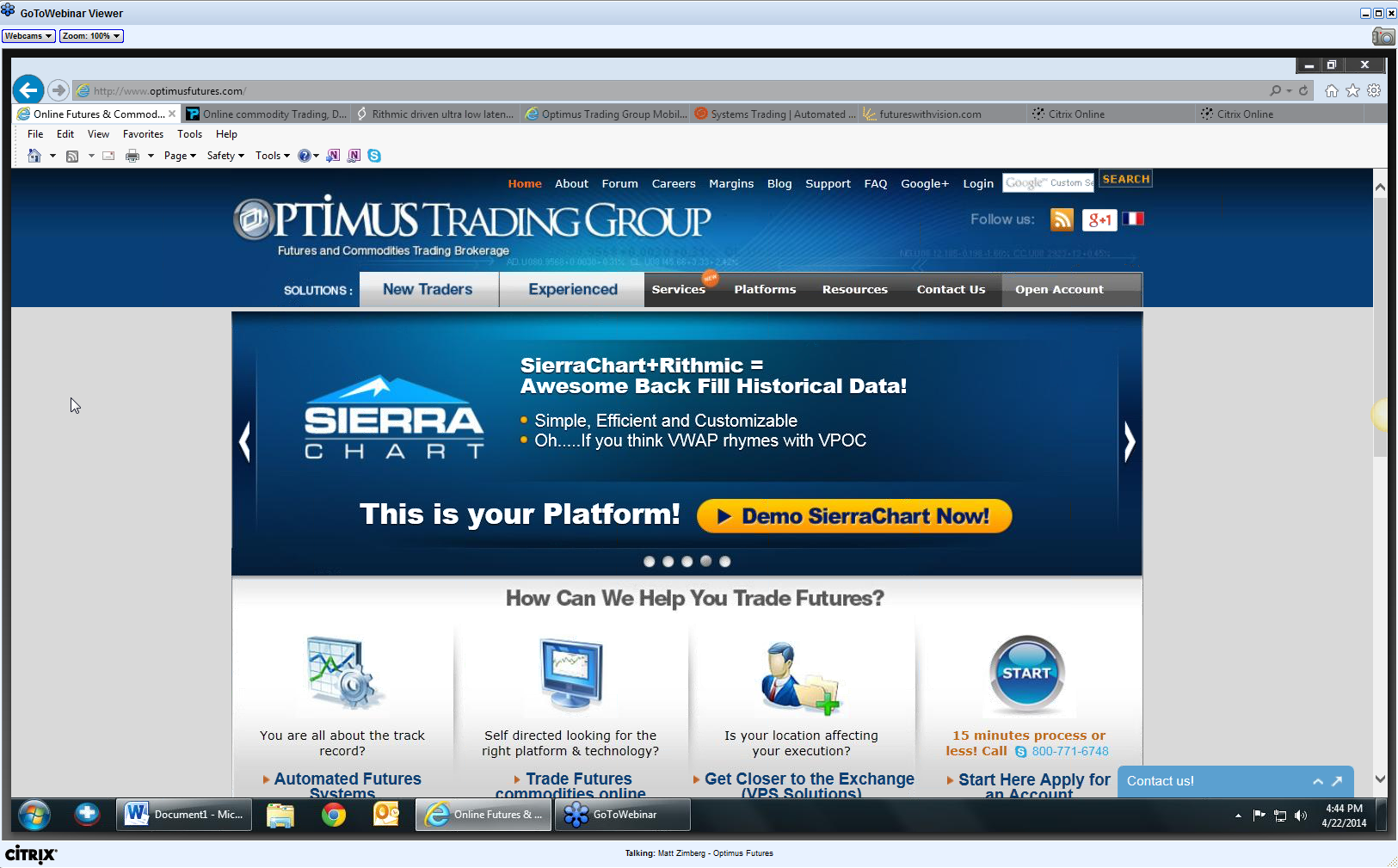Switch to the futureswithvision.com tab
The width and height of the screenshot is (1398, 868).
pos(943,114)
